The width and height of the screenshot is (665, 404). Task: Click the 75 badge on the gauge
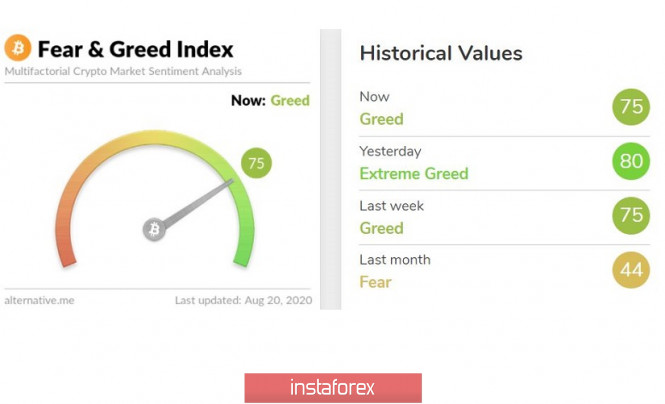[257, 163]
